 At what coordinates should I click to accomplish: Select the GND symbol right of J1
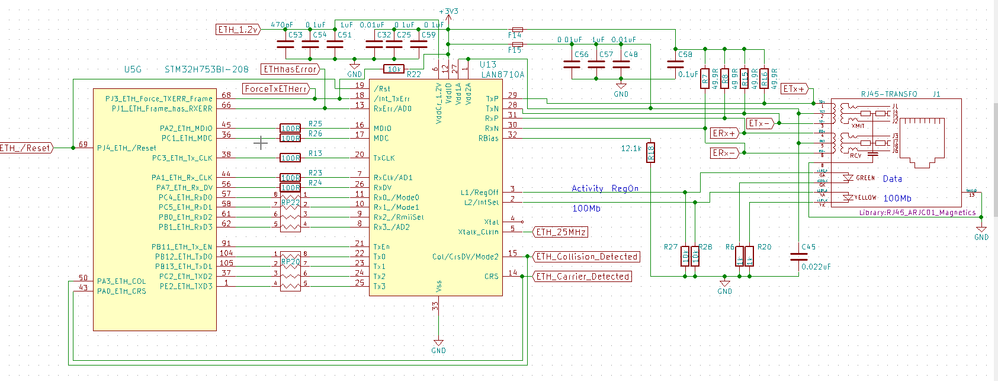coord(981,232)
